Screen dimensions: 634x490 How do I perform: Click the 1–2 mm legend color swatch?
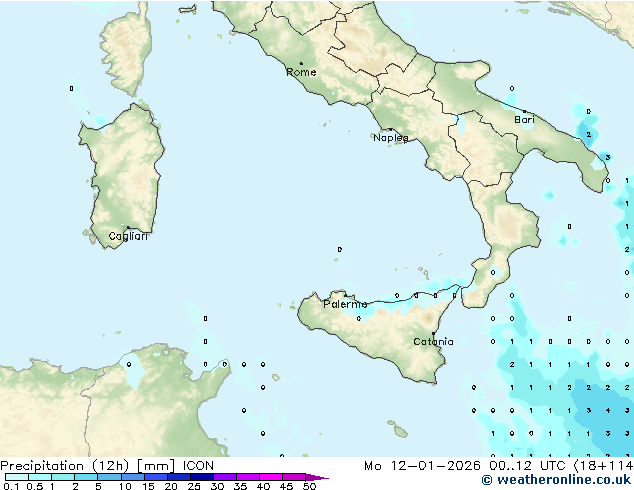coord(63,477)
